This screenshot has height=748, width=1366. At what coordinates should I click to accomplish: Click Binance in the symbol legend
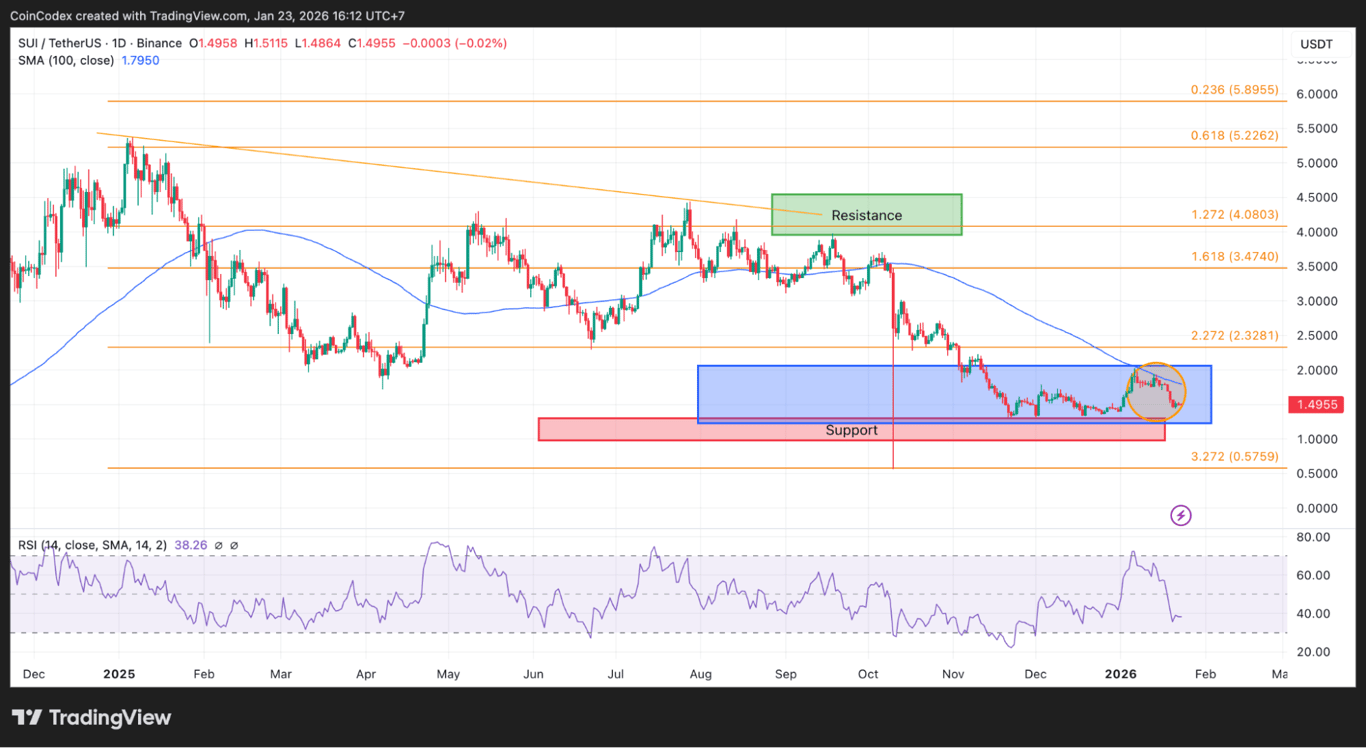pos(158,43)
